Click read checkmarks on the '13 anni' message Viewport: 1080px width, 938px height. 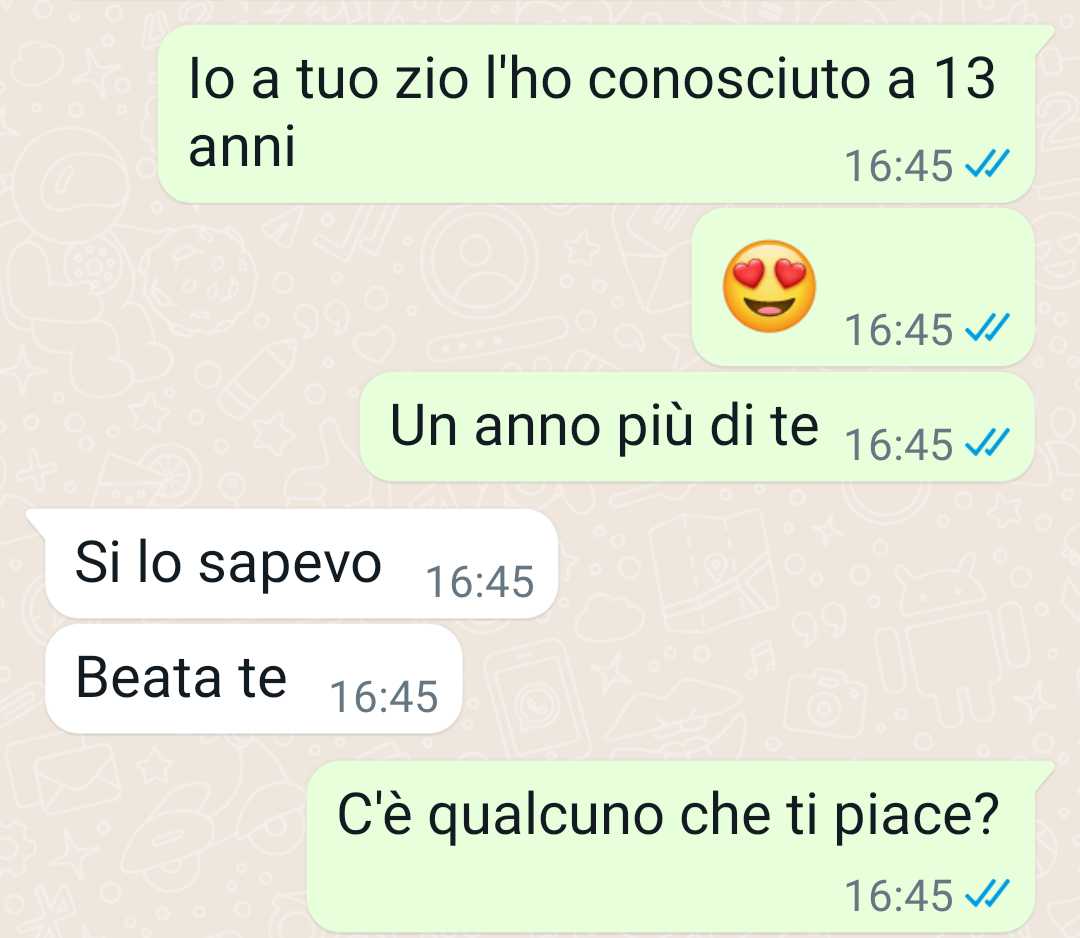(988, 164)
